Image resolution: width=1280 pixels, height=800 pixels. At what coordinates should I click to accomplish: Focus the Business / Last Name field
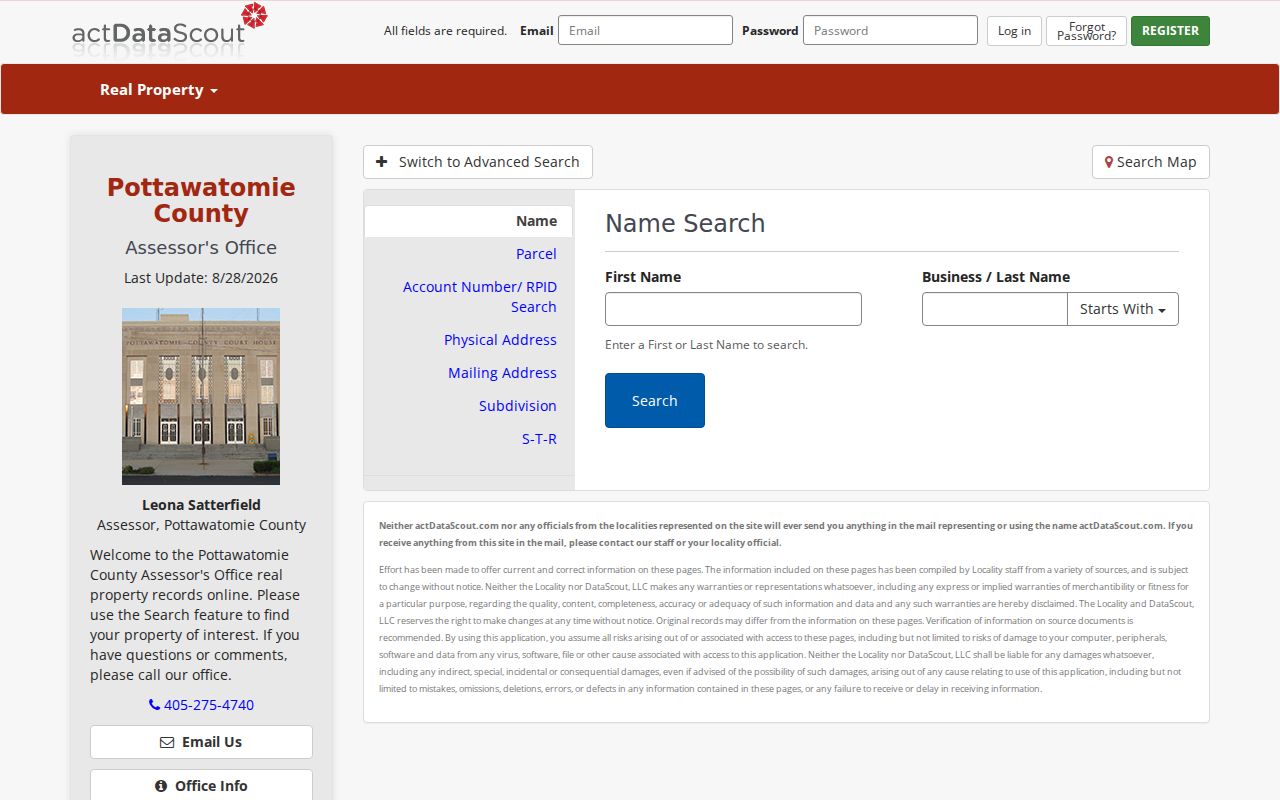pyautogui.click(x=995, y=309)
